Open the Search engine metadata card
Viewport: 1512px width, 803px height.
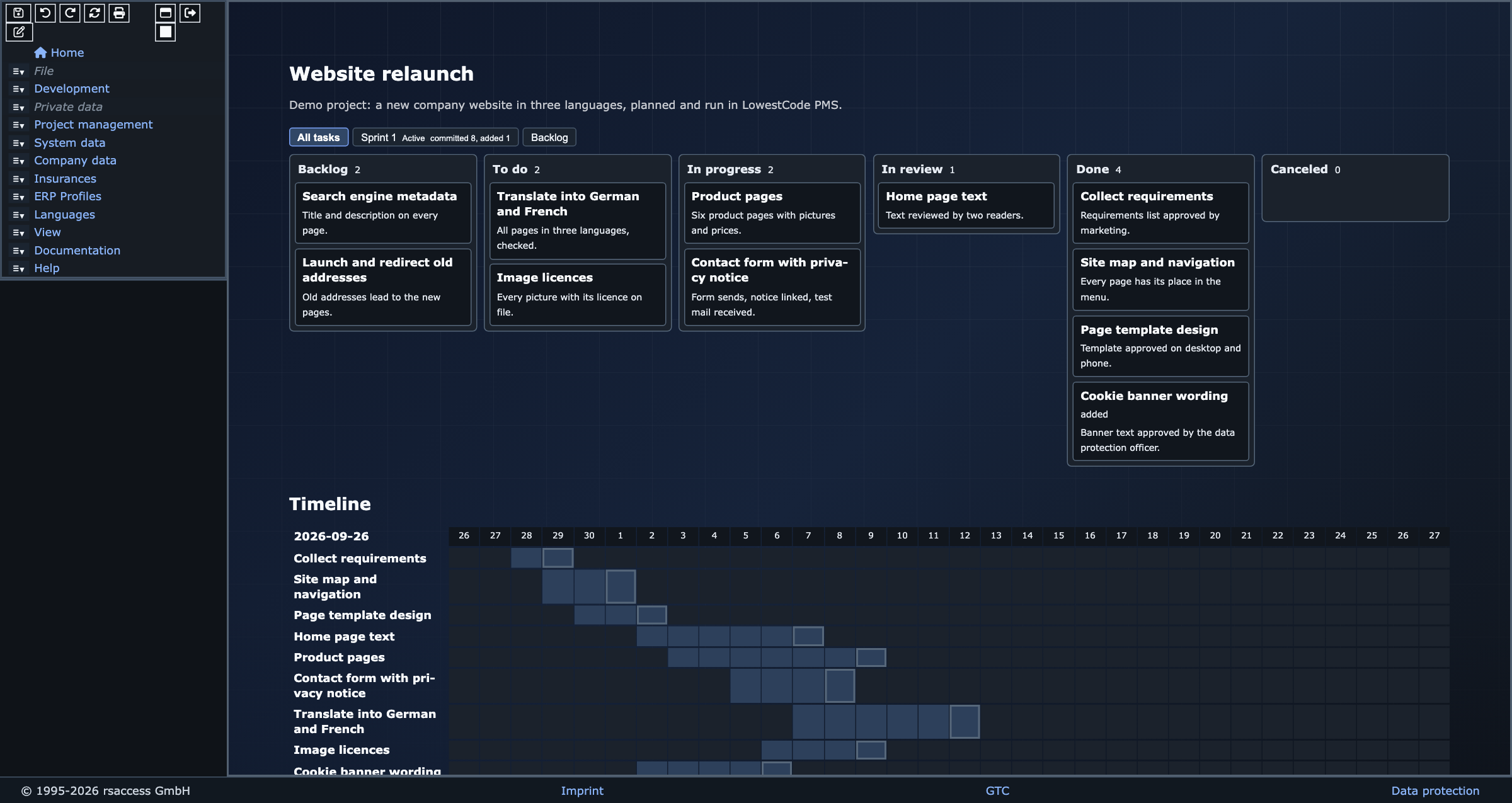(383, 213)
